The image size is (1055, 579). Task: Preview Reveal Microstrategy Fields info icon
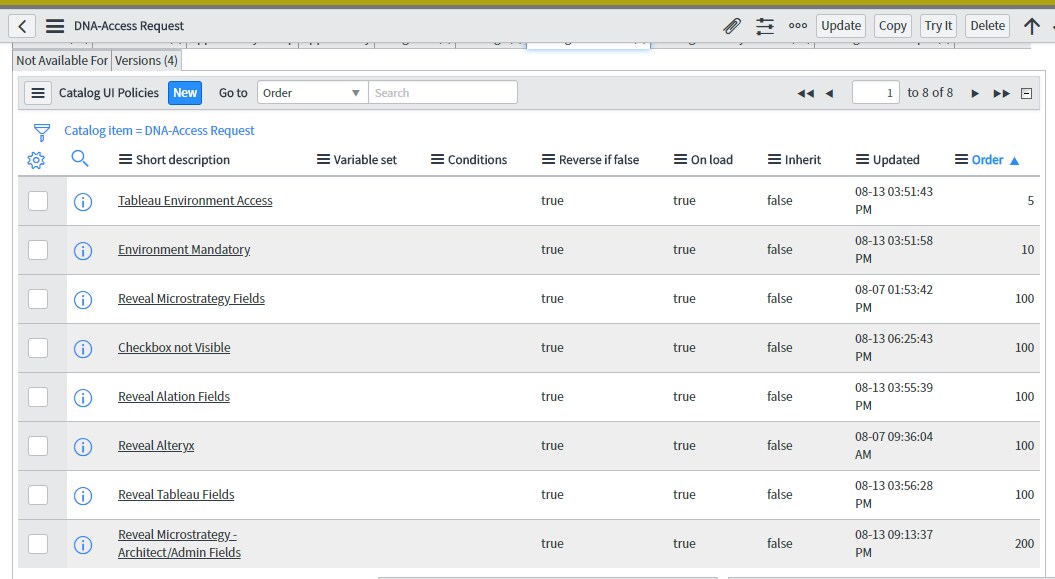pyautogui.click(x=83, y=300)
